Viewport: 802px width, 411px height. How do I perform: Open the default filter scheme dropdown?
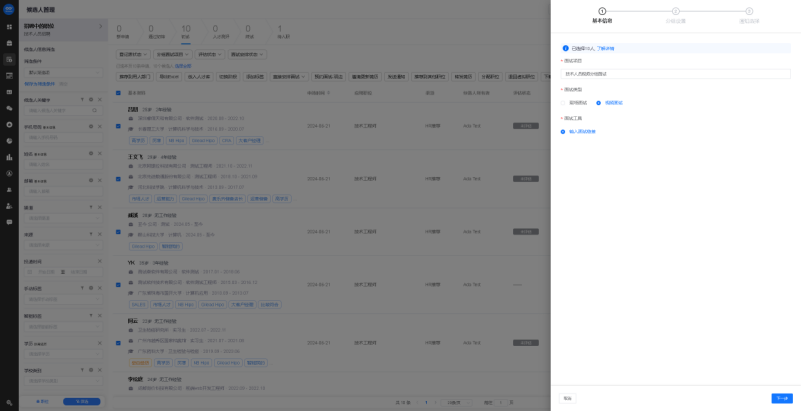pos(63,73)
